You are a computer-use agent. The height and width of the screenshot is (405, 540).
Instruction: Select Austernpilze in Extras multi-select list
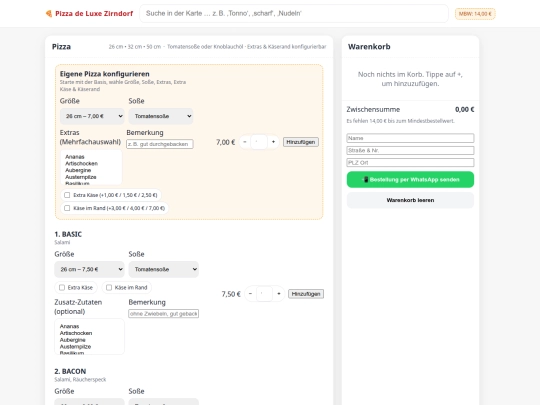tap(81, 177)
